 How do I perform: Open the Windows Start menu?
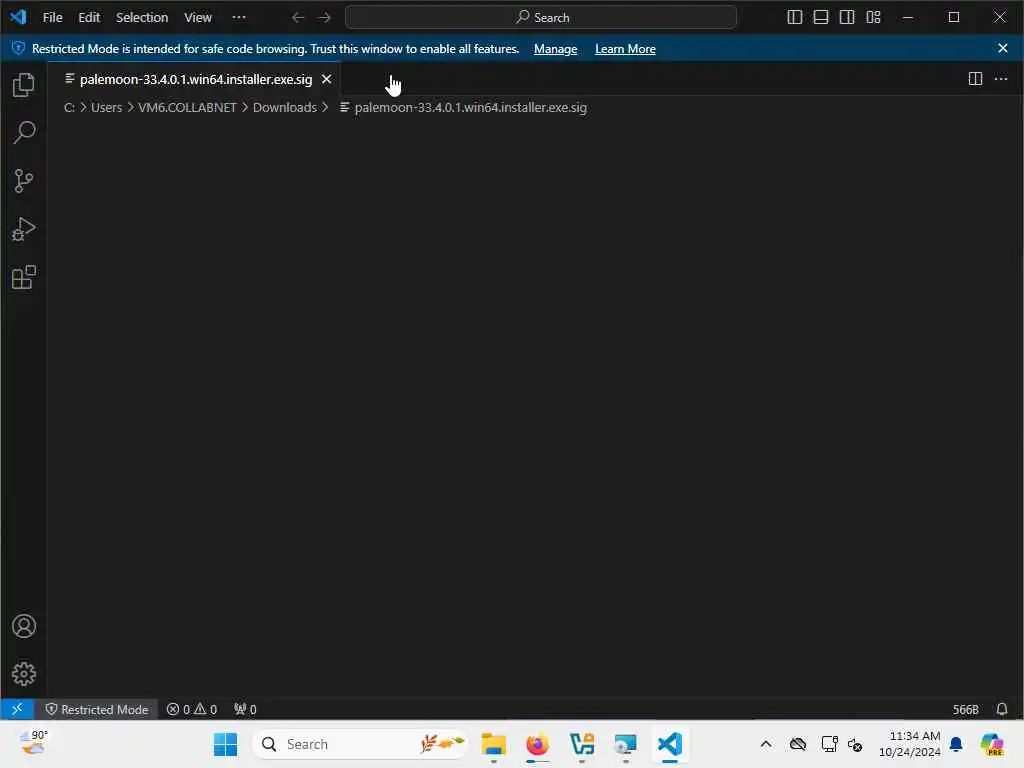pos(225,744)
